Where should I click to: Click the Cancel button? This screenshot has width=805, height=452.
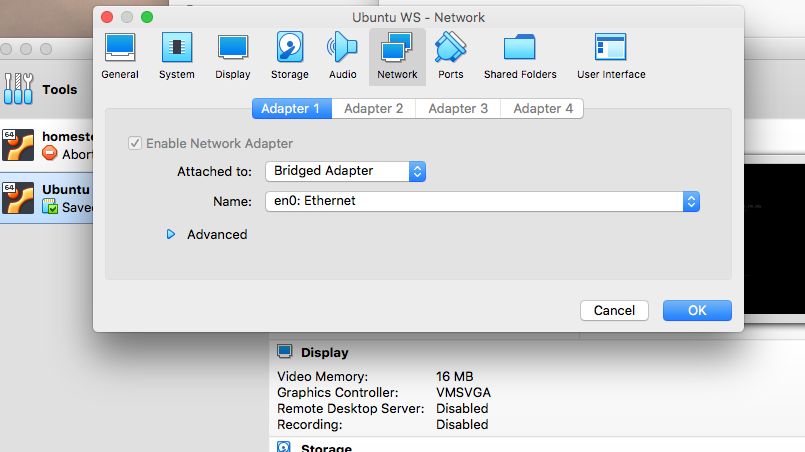point(614,310)
